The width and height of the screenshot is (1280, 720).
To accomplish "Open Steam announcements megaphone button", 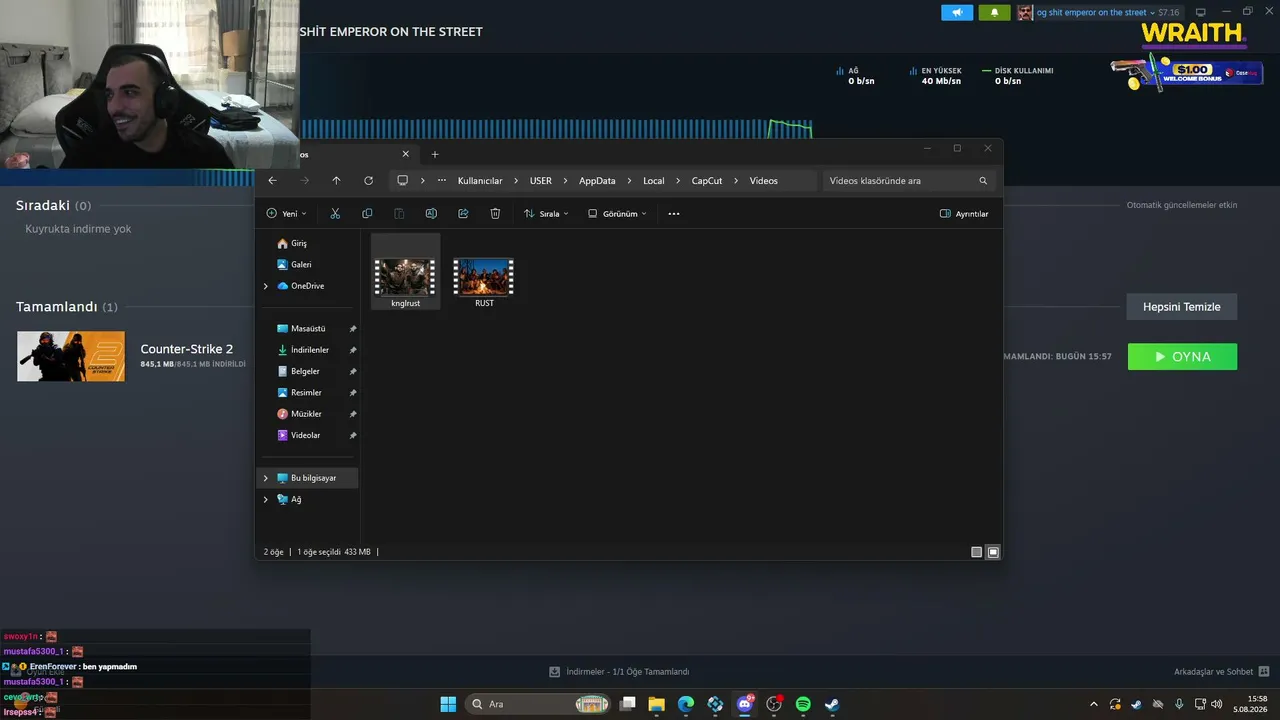I will point(957,13).
